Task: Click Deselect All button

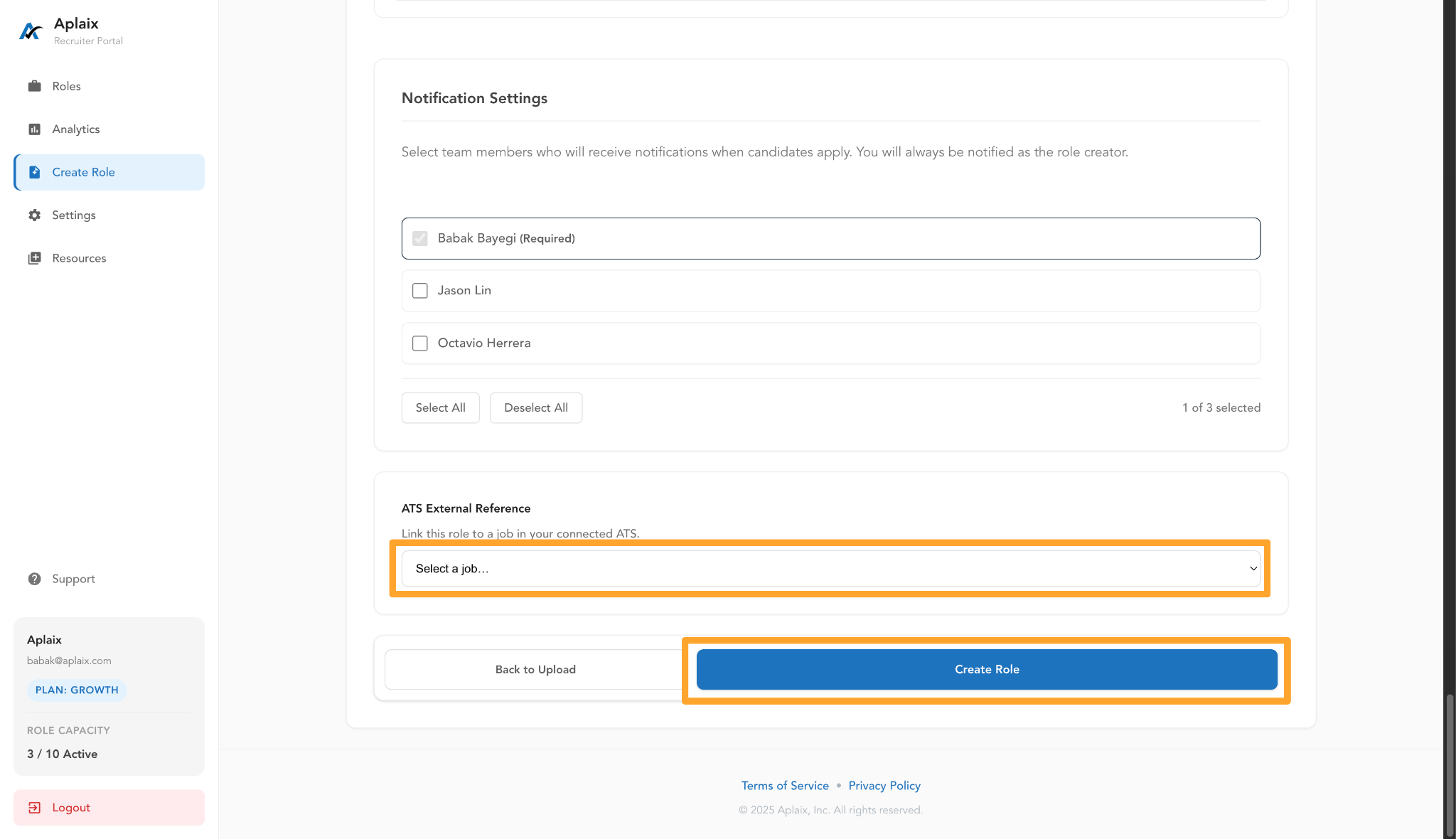Action: point(536,407)
